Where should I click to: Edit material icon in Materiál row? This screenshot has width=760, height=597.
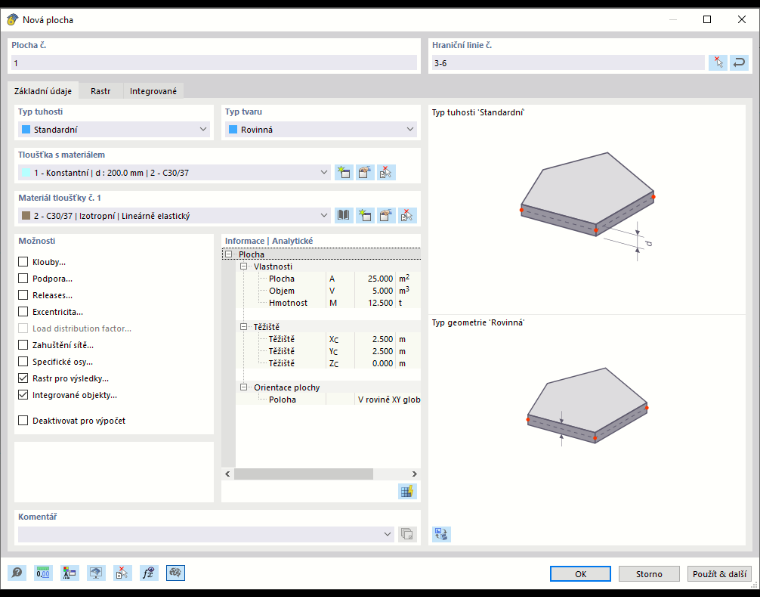pos(386,216)
